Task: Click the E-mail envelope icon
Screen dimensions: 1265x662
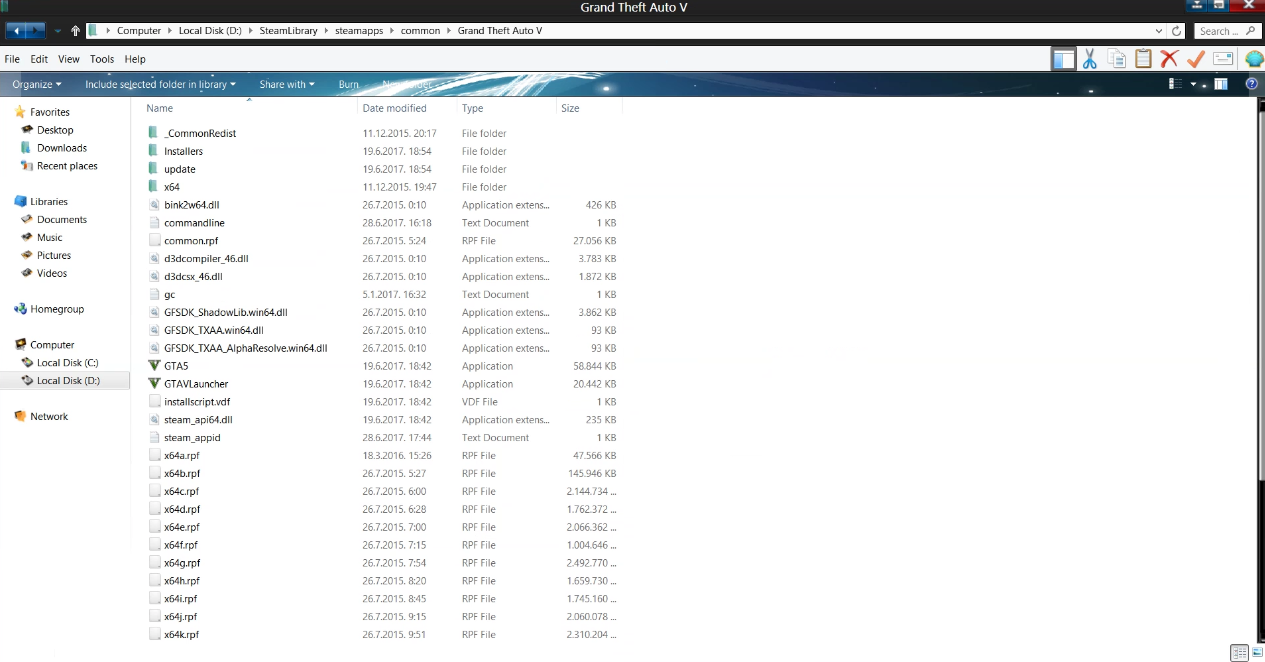Action: click(x=1222, y=59)
